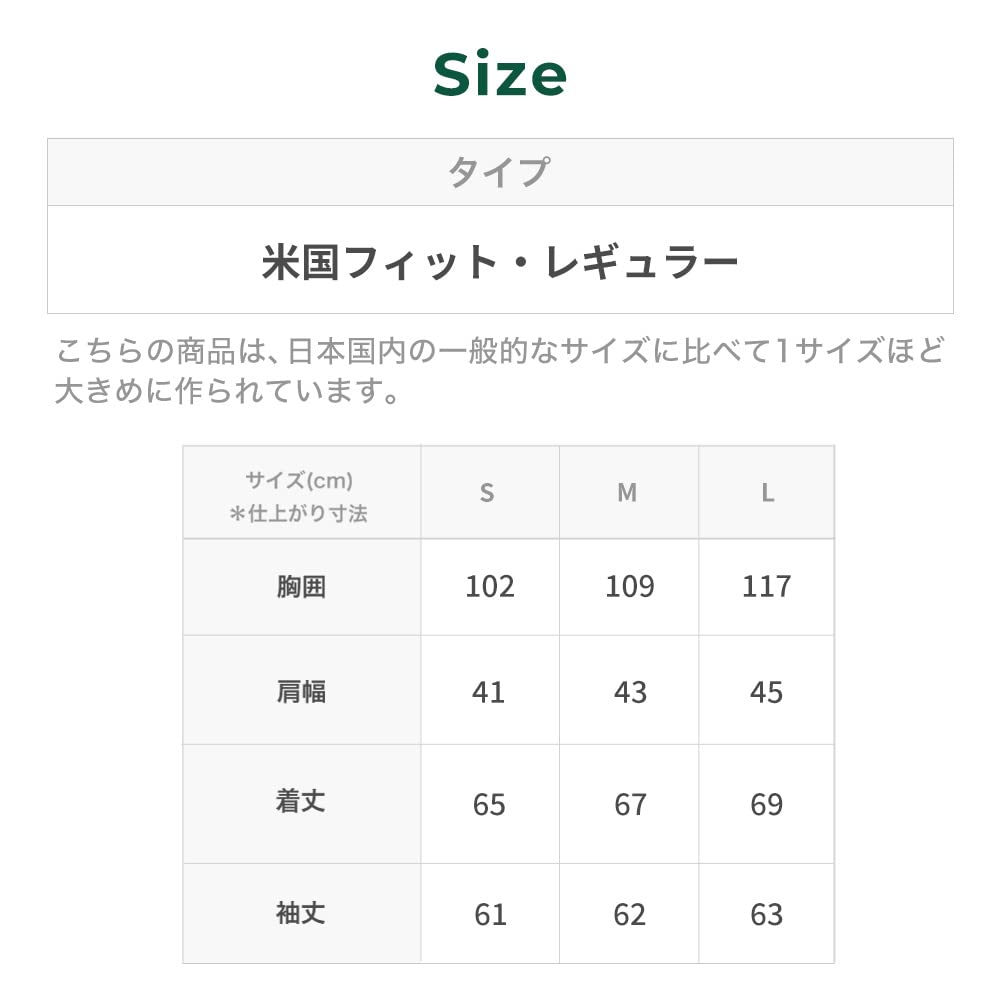Click shoulder width value 45
Screen dimensions: 1000x1000
click(767, 692)
